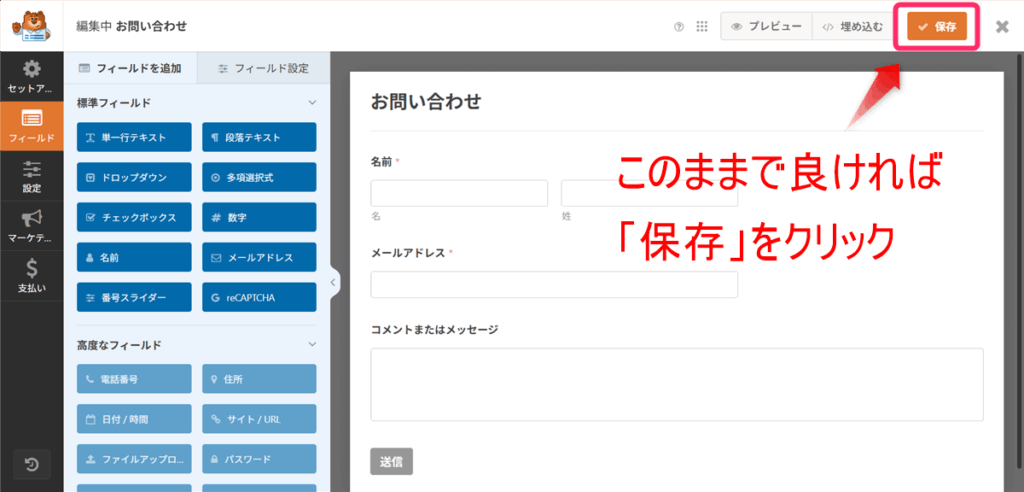Add the Phone number field
This screenshot has height=492, width=1024.
click(135, 379)
